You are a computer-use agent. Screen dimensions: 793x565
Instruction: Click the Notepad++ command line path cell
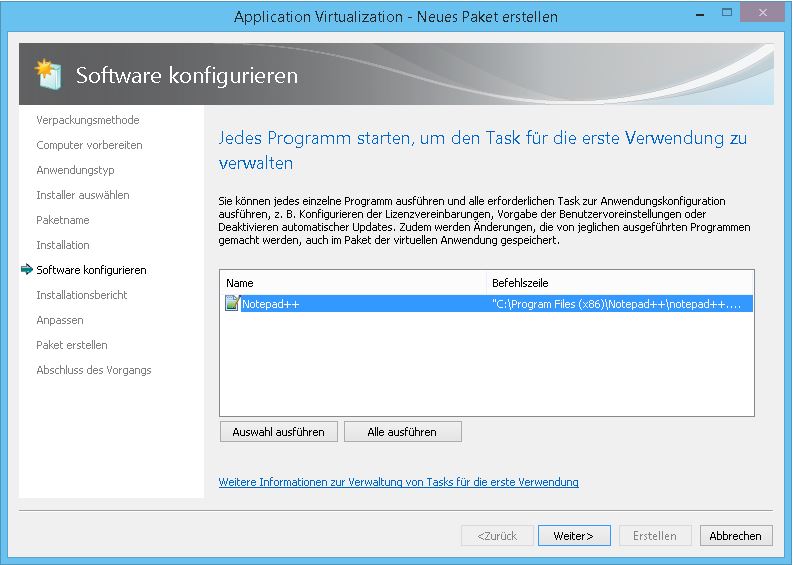click(616, 304)
